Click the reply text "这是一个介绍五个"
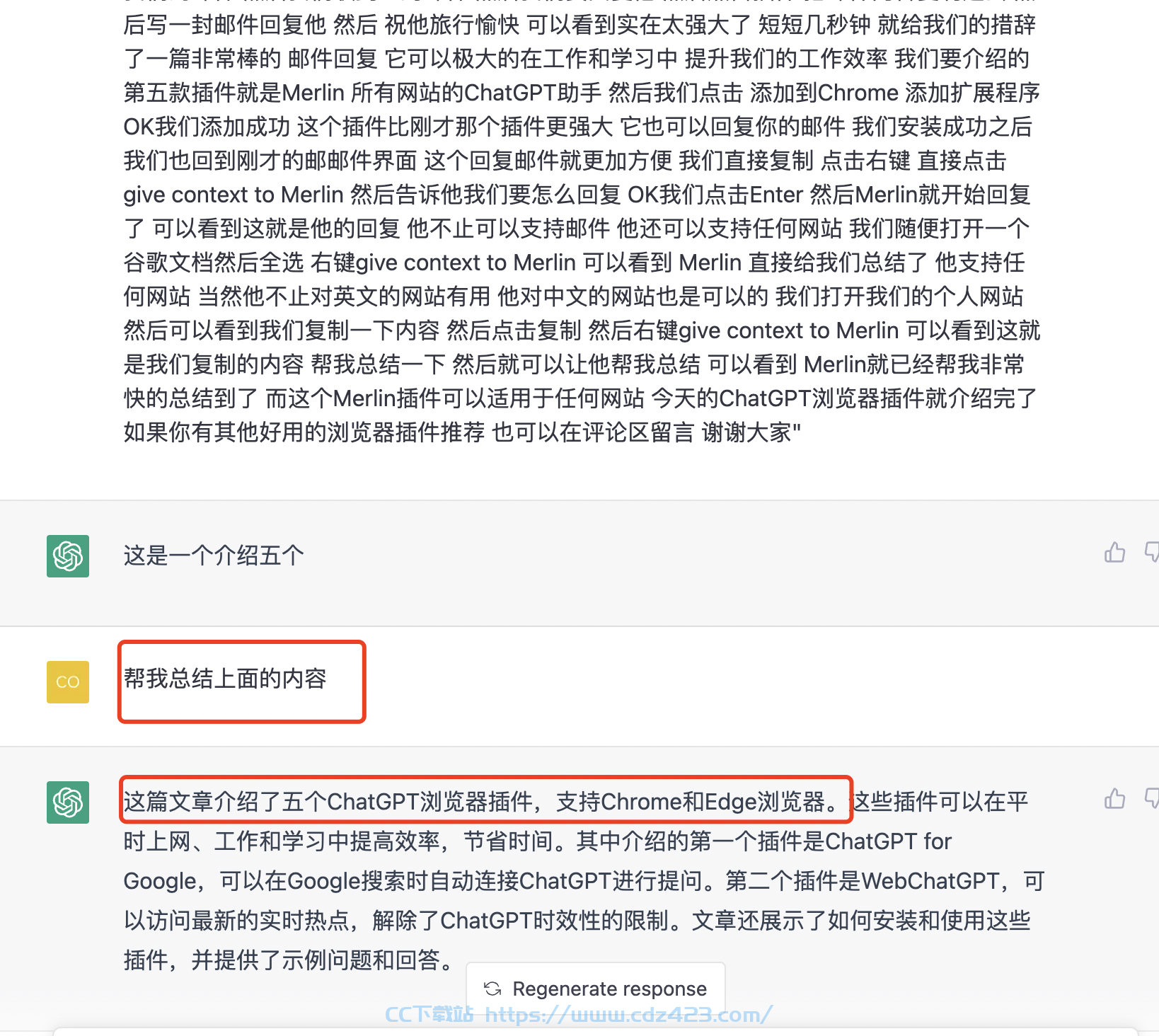This screenshot has height=1036, width=1159. point(214,556)
